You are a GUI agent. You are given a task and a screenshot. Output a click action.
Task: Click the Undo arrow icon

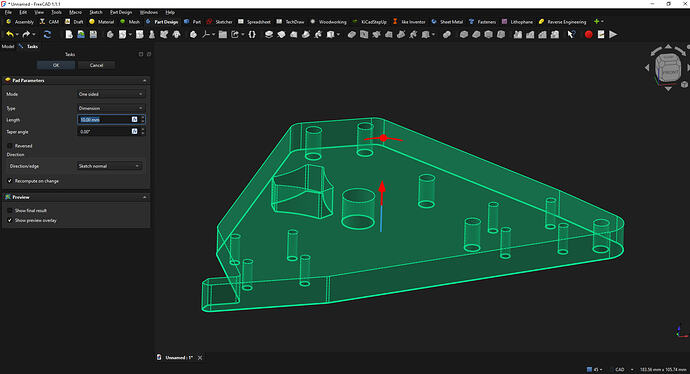(x=9, y=34)
